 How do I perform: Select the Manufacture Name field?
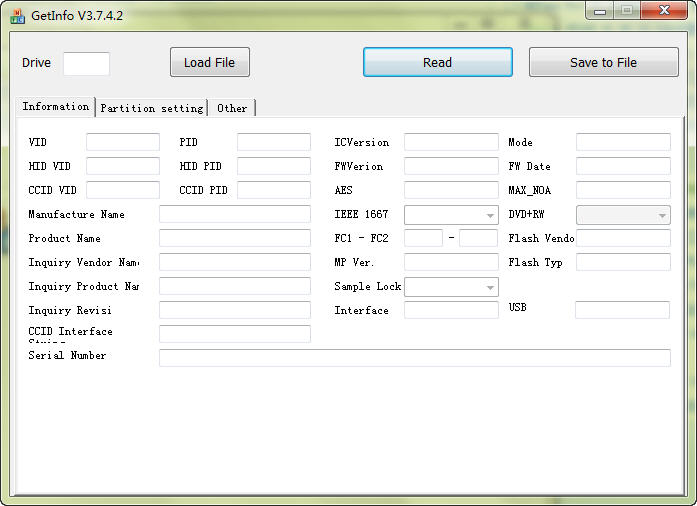point(234,214)
